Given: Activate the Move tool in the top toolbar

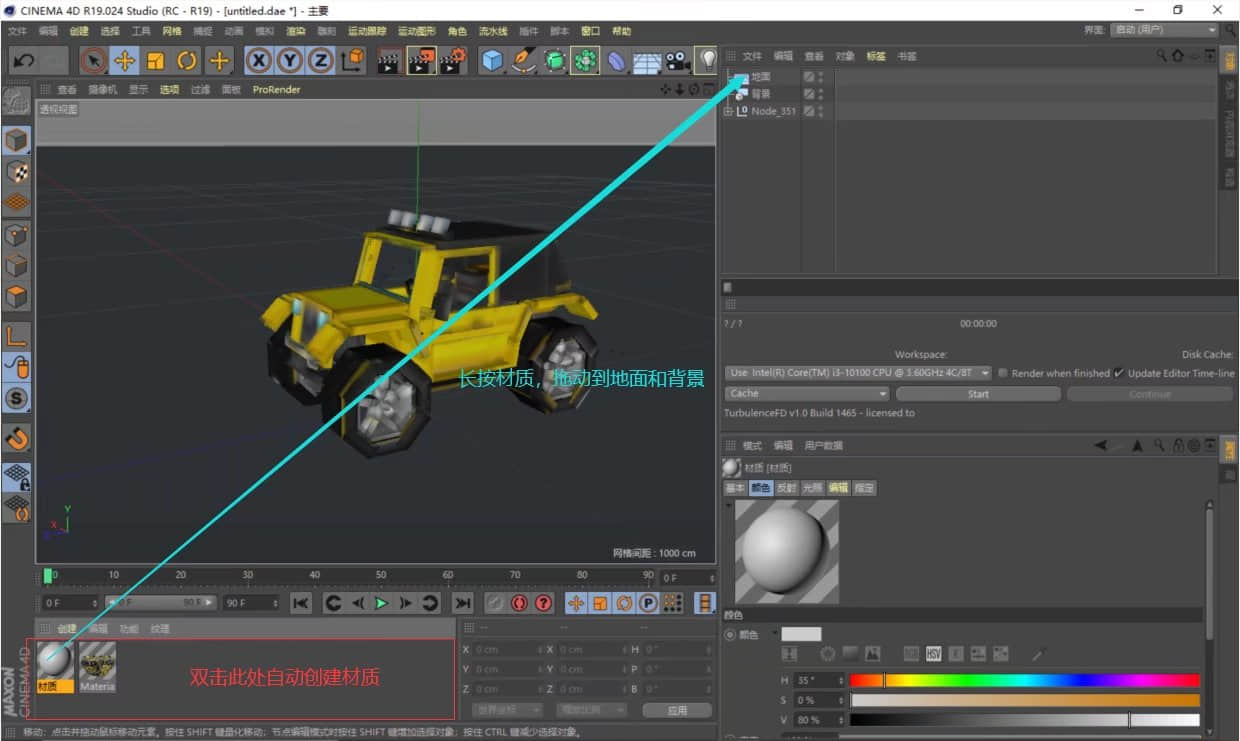Looking at the screenshot, I should (124, 61).
